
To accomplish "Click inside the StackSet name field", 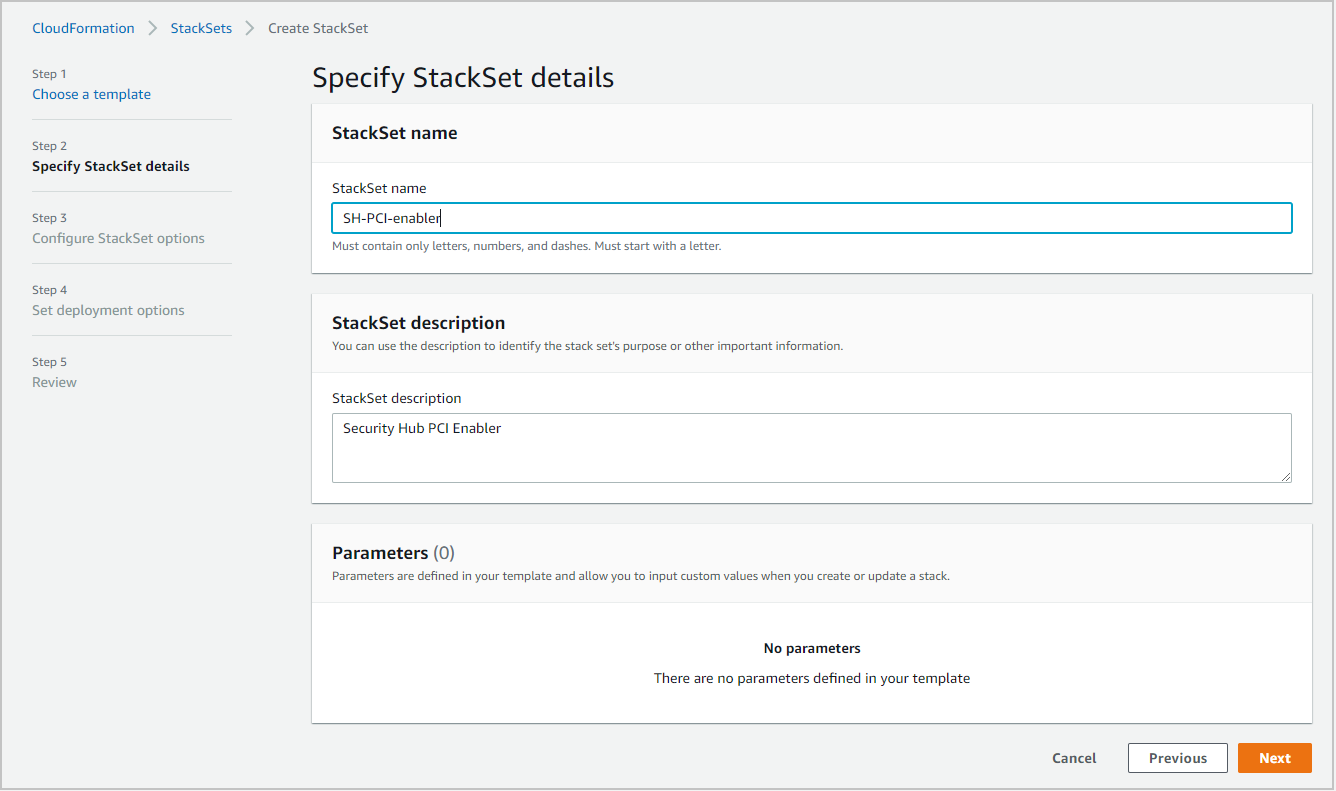I will (x=811, y=217).
